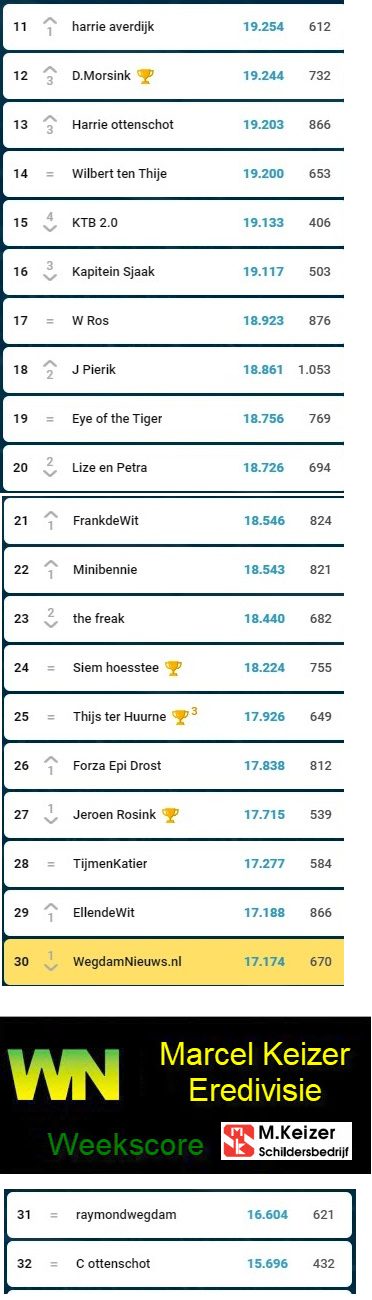
Task: Click the up arrow for harrie averdijk
Action: (50, 21)
